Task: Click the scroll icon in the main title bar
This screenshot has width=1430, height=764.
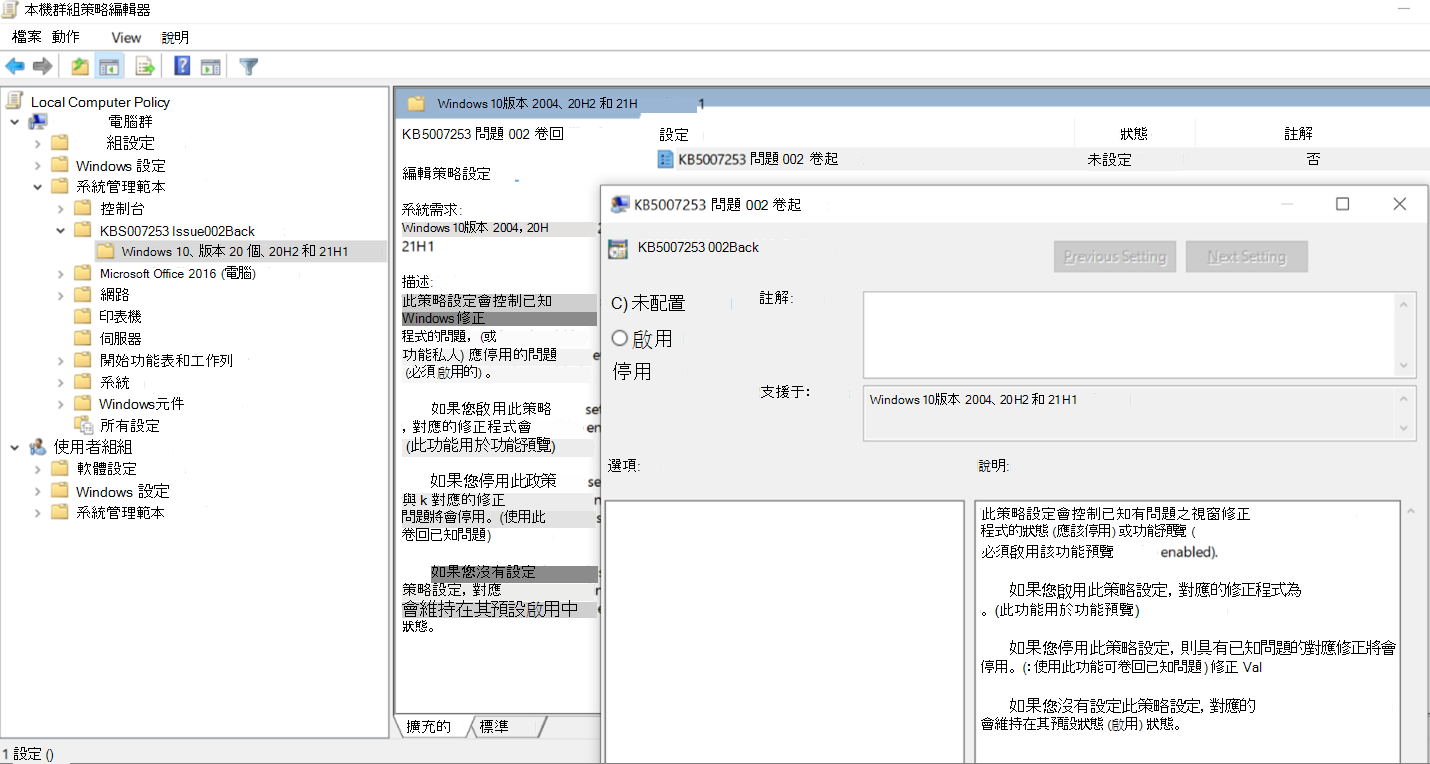Action: coord(11,10)
